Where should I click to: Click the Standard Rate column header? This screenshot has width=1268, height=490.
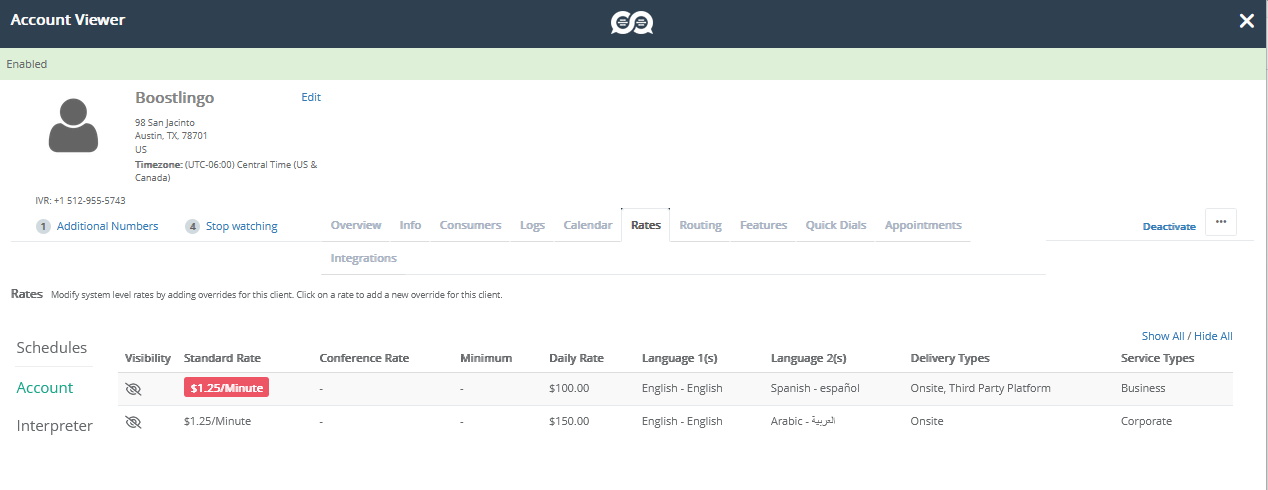222,358
